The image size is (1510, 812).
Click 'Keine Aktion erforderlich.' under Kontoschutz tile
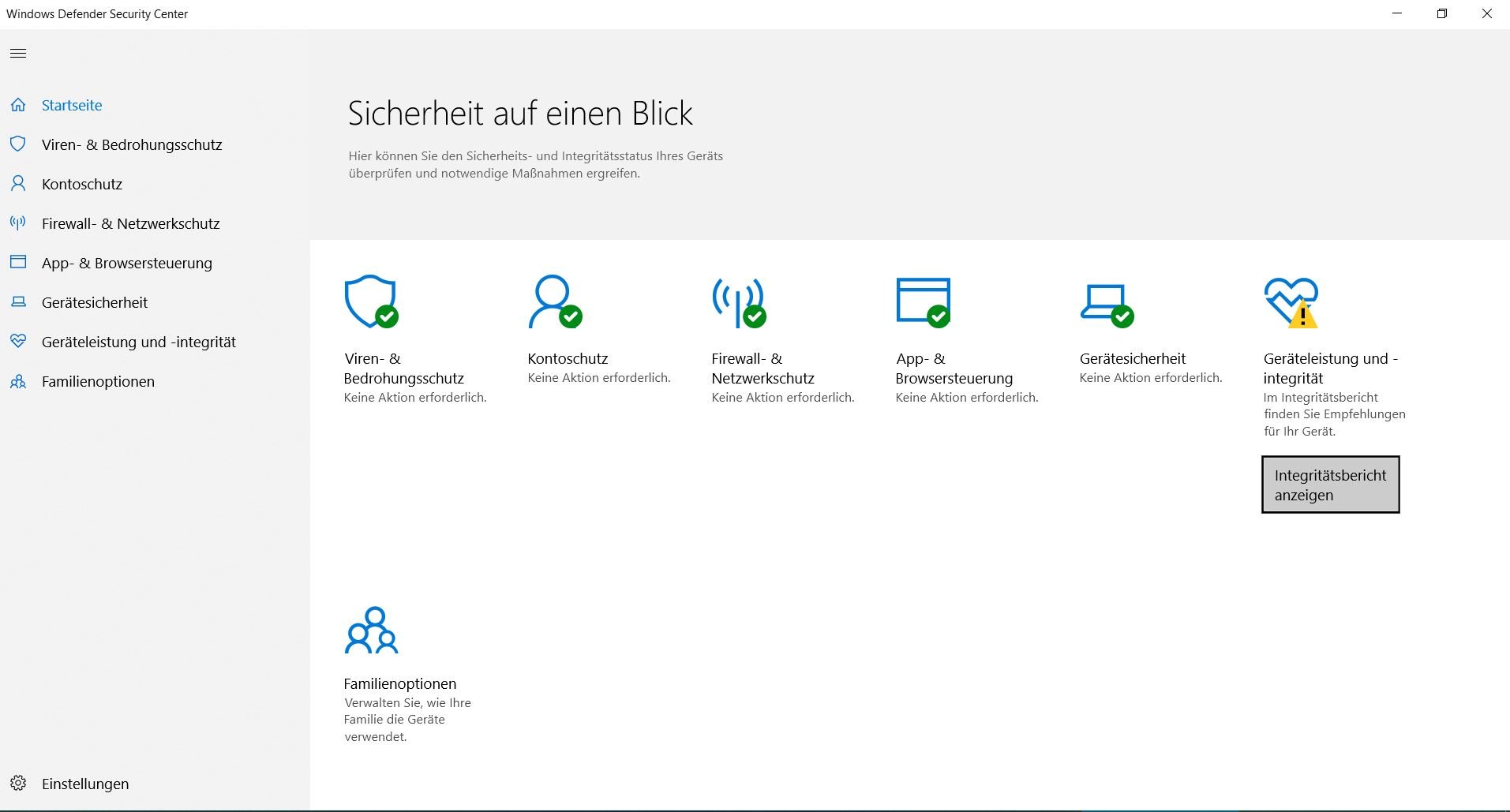(599, 378)
